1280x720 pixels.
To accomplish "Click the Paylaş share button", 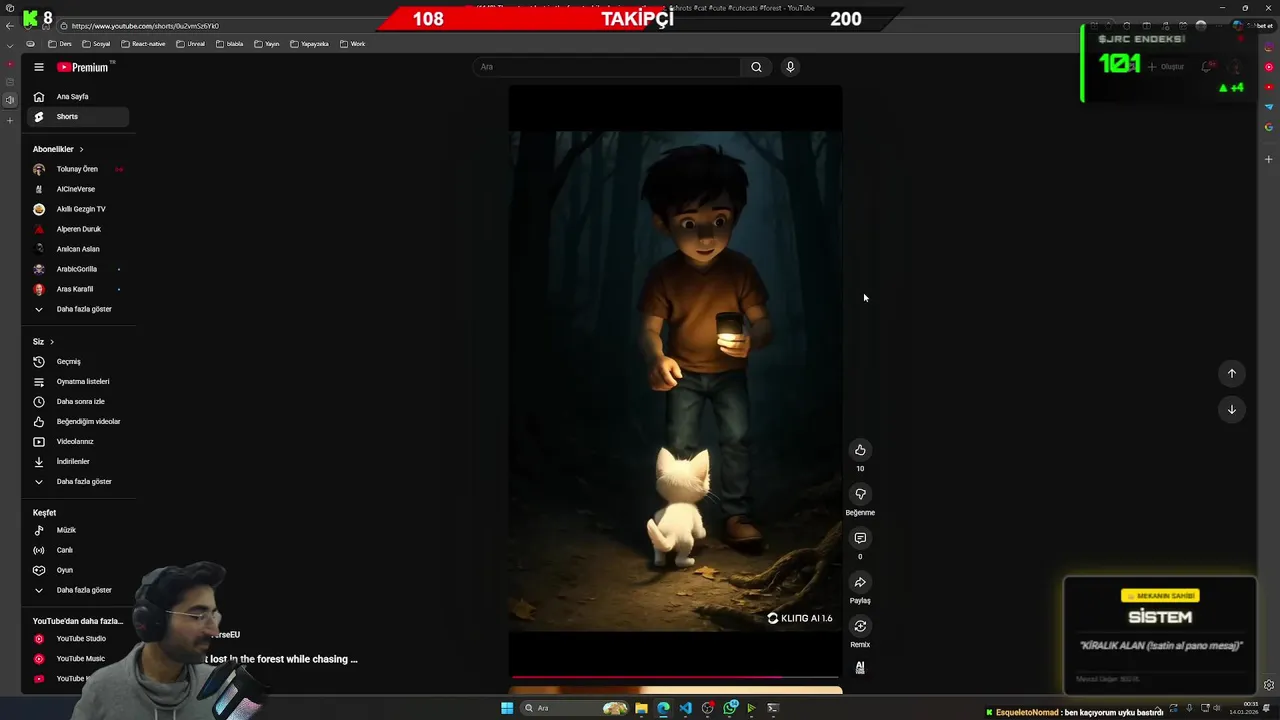I will (860, 582).
